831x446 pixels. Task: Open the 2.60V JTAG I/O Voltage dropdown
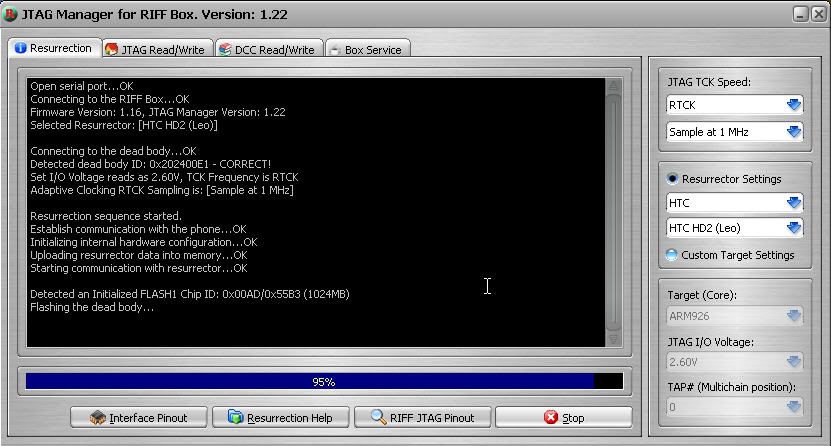[x=734, y=362]
